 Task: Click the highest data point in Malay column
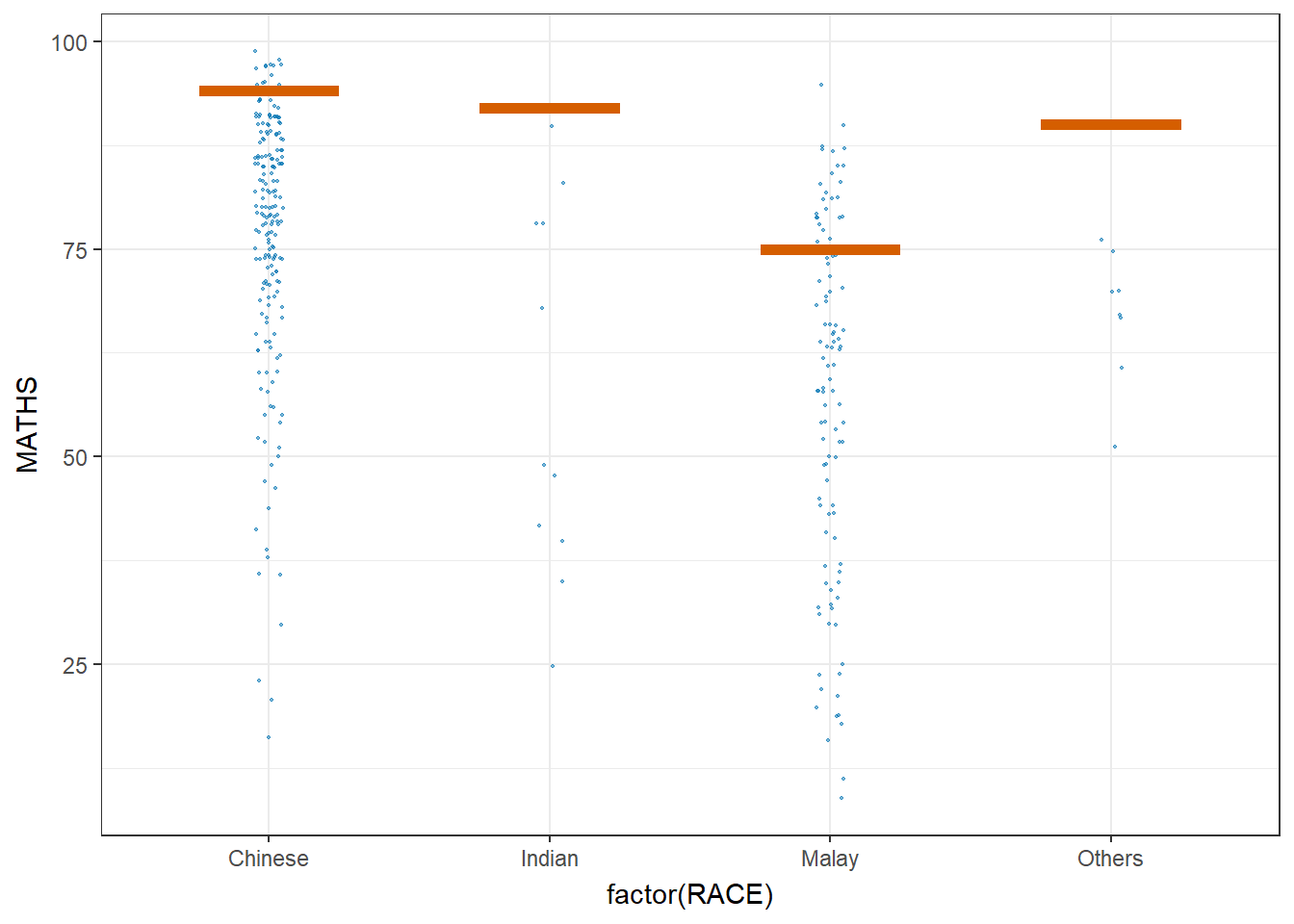(821, 85)
